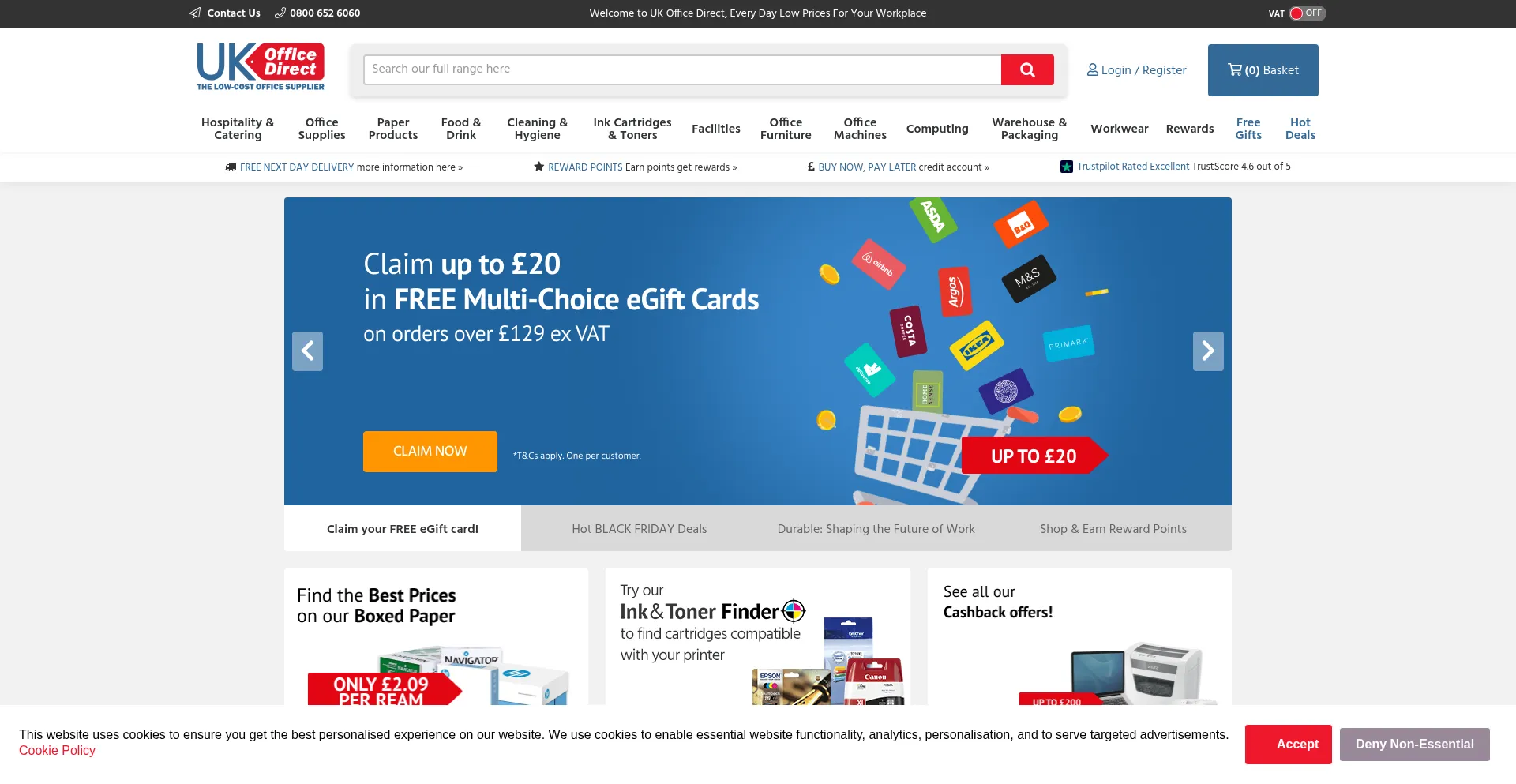
Task: Click the Trustpilot star icon
Action: pos(1066,167)
